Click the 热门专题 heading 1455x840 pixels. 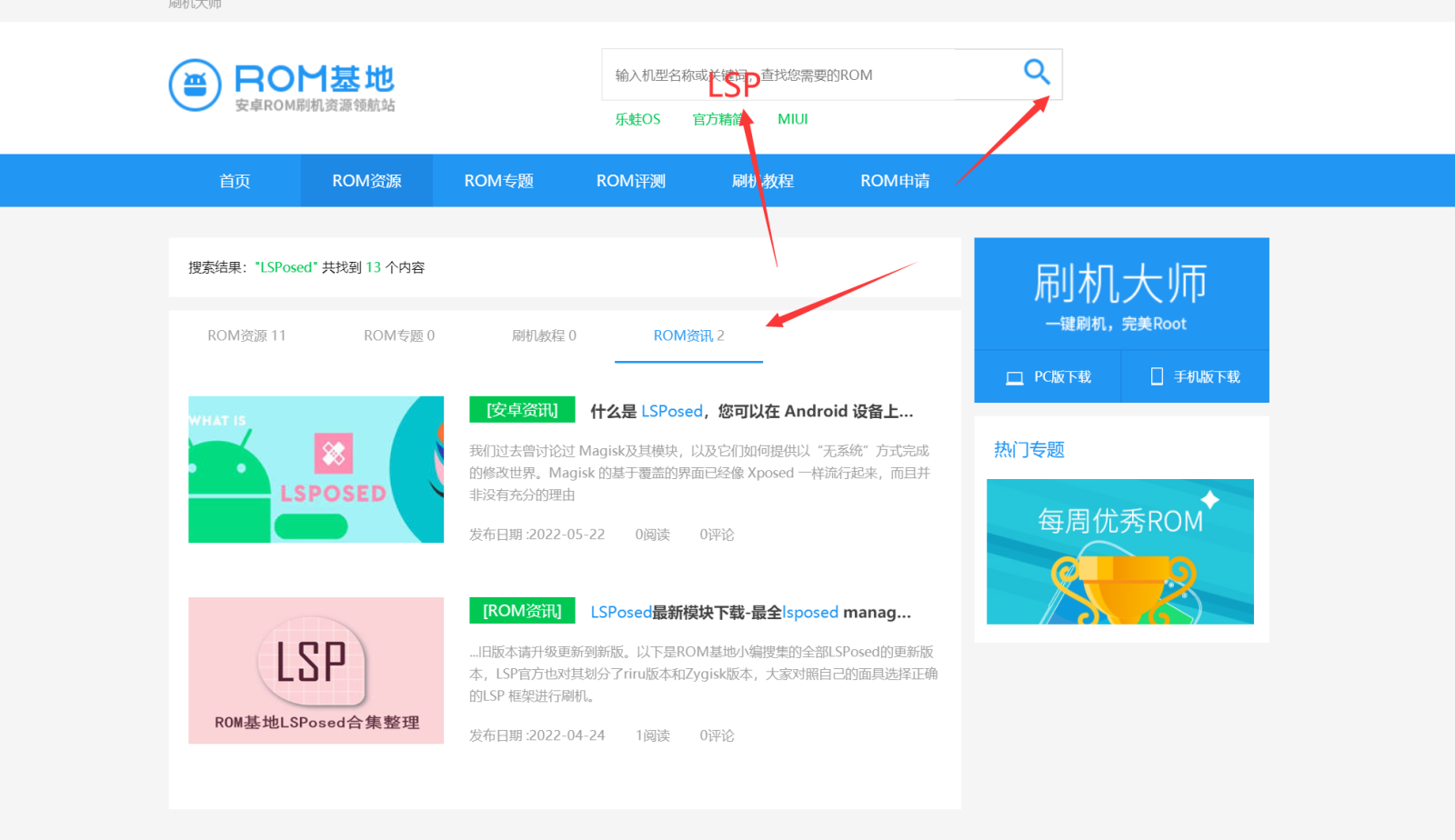click(1029, 449)
